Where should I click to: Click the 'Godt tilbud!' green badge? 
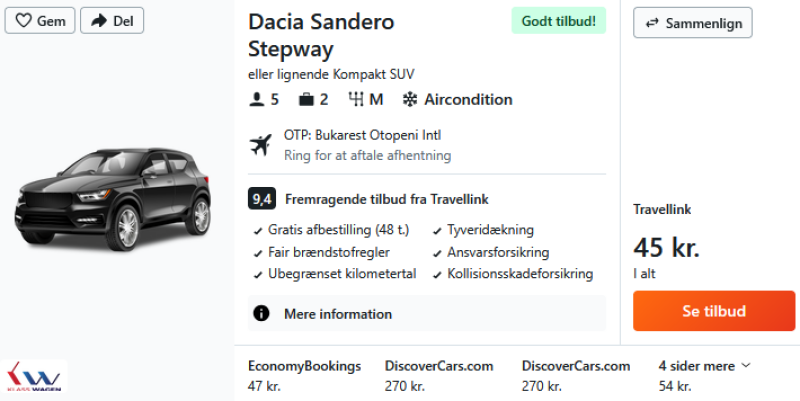click(558, 21)
